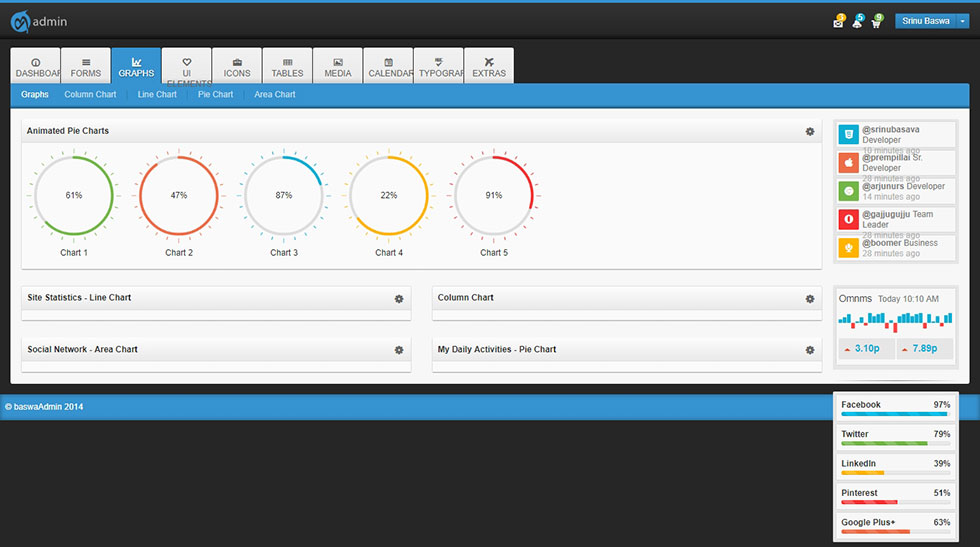Viewport: 980px width, 547px height.
Task: Open the @srinubasava Developer entry
Action: click(896, 134)
